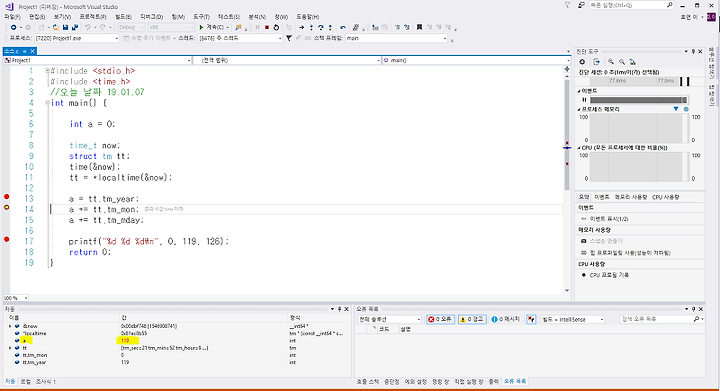Zoom out on the diagnostic timeline
This screenshot has width=720, height=391.
(x=622, y=61)
